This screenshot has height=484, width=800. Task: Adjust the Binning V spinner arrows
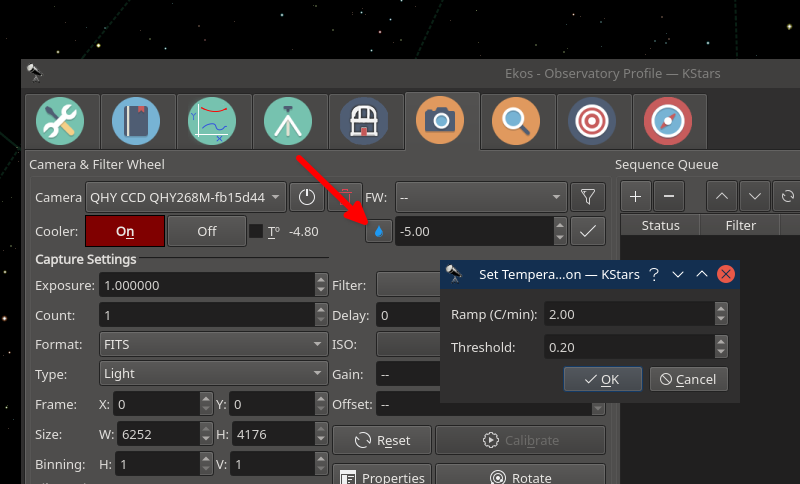[x=321, y=464]
